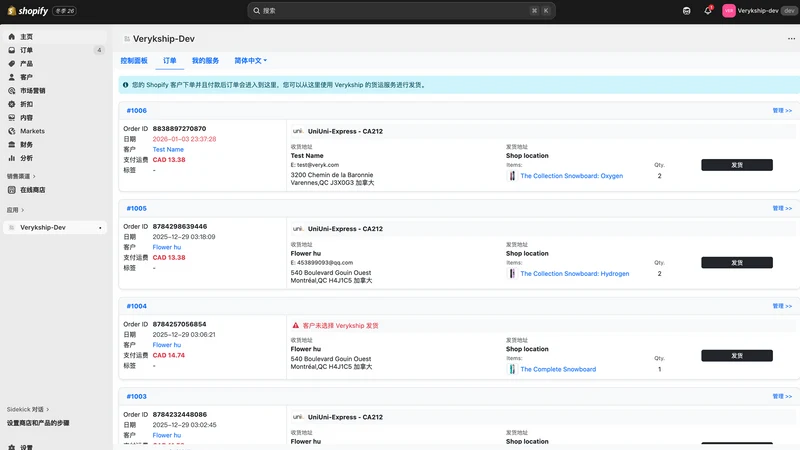
Task: Open Markets globe icon in sidebar
Action: click(12, 131)
